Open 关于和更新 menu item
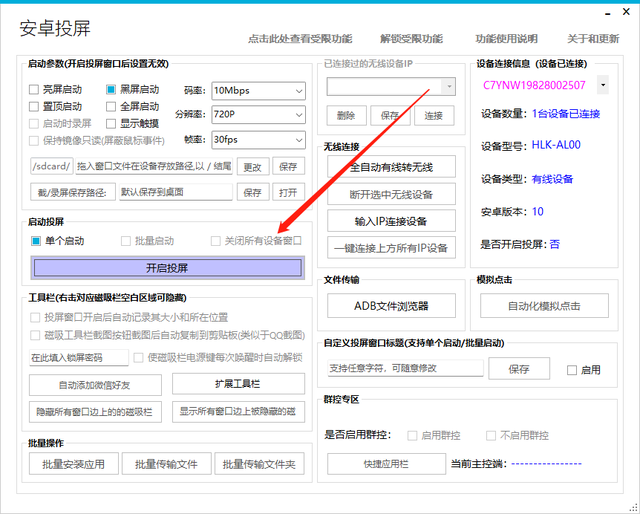 593,39
